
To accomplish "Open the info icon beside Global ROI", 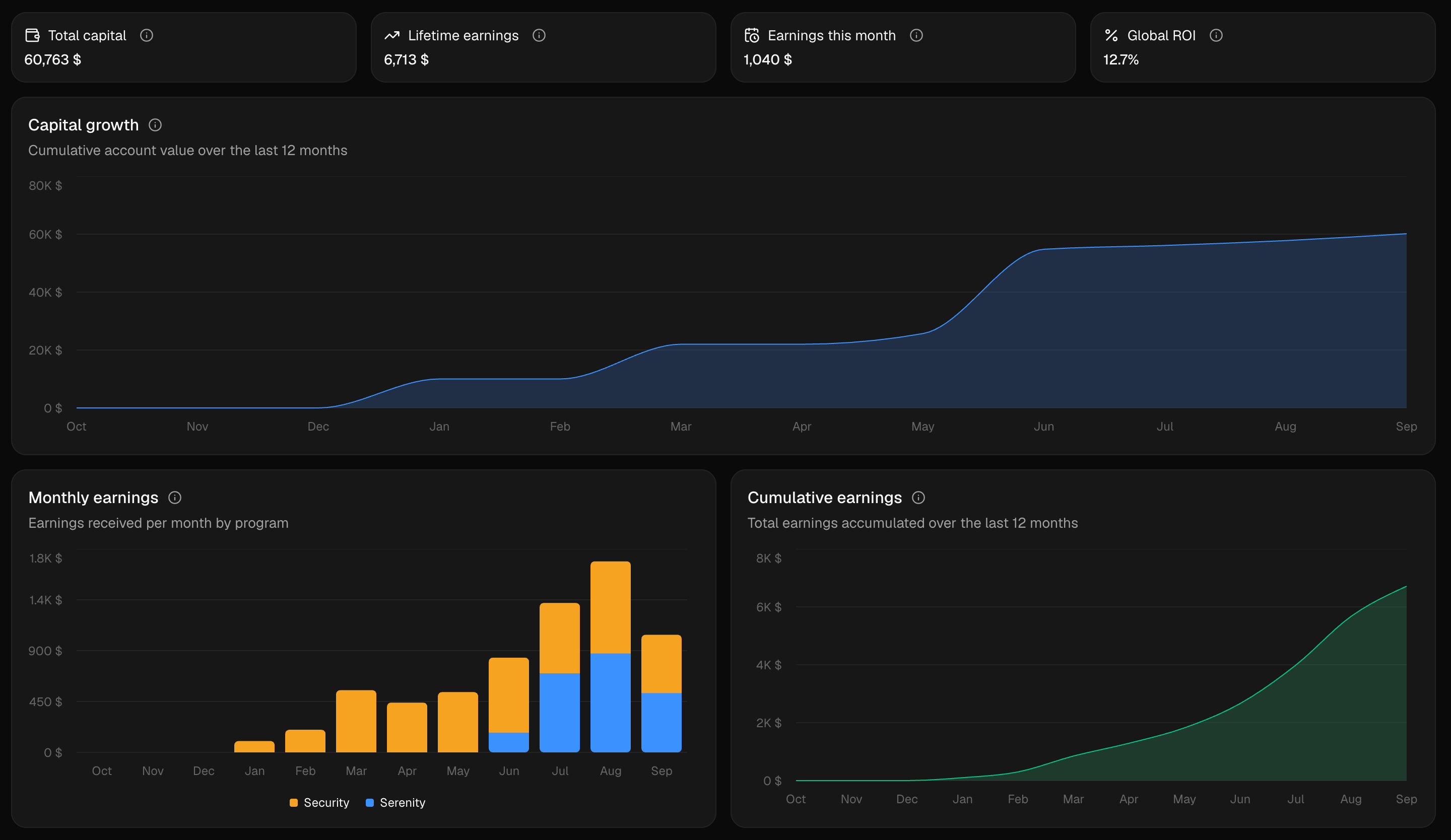I will tap(1216, 36).
